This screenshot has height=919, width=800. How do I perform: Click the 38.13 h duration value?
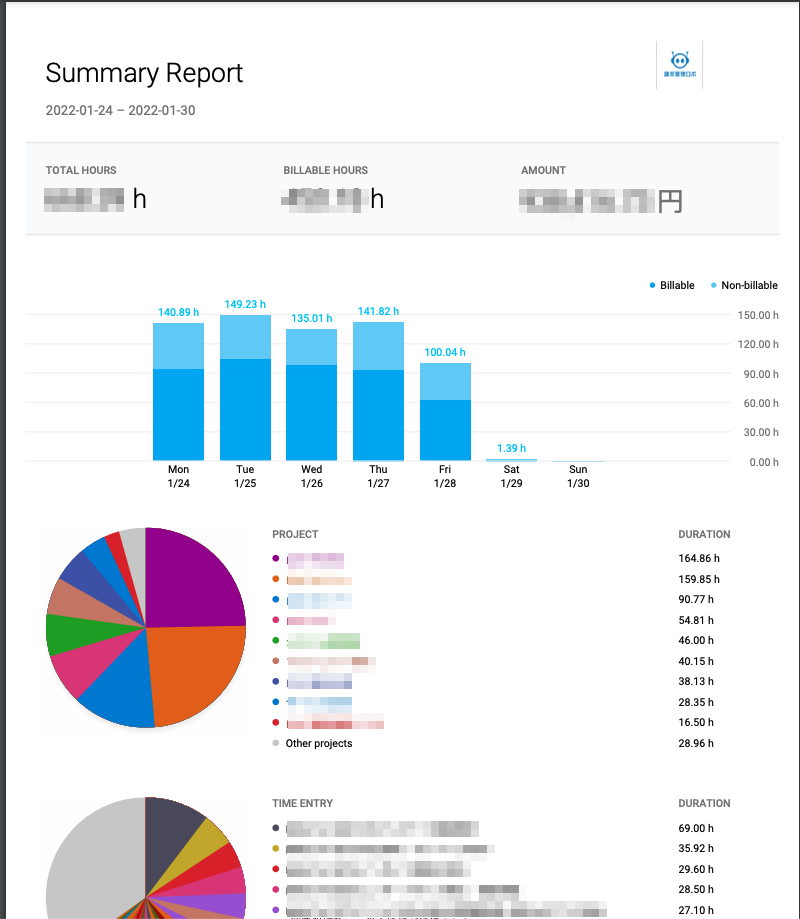tap(696, 682)
